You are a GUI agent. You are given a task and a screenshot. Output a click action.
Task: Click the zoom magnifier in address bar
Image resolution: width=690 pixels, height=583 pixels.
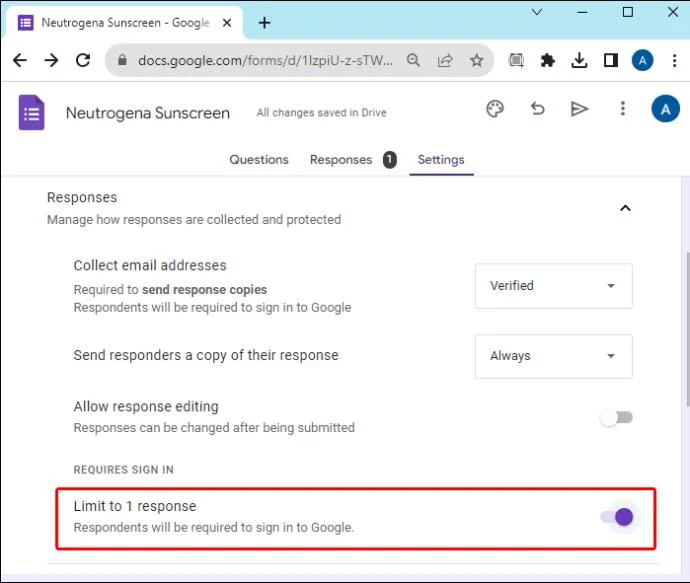[413, 60]
